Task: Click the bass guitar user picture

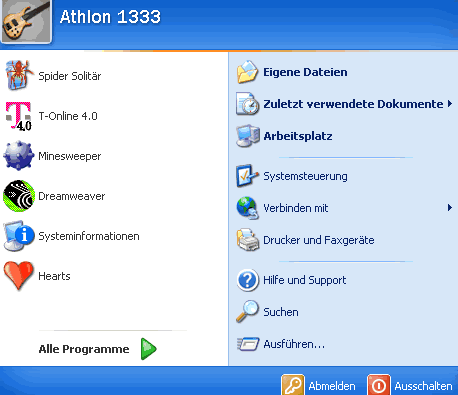Action: coord(26,21)
